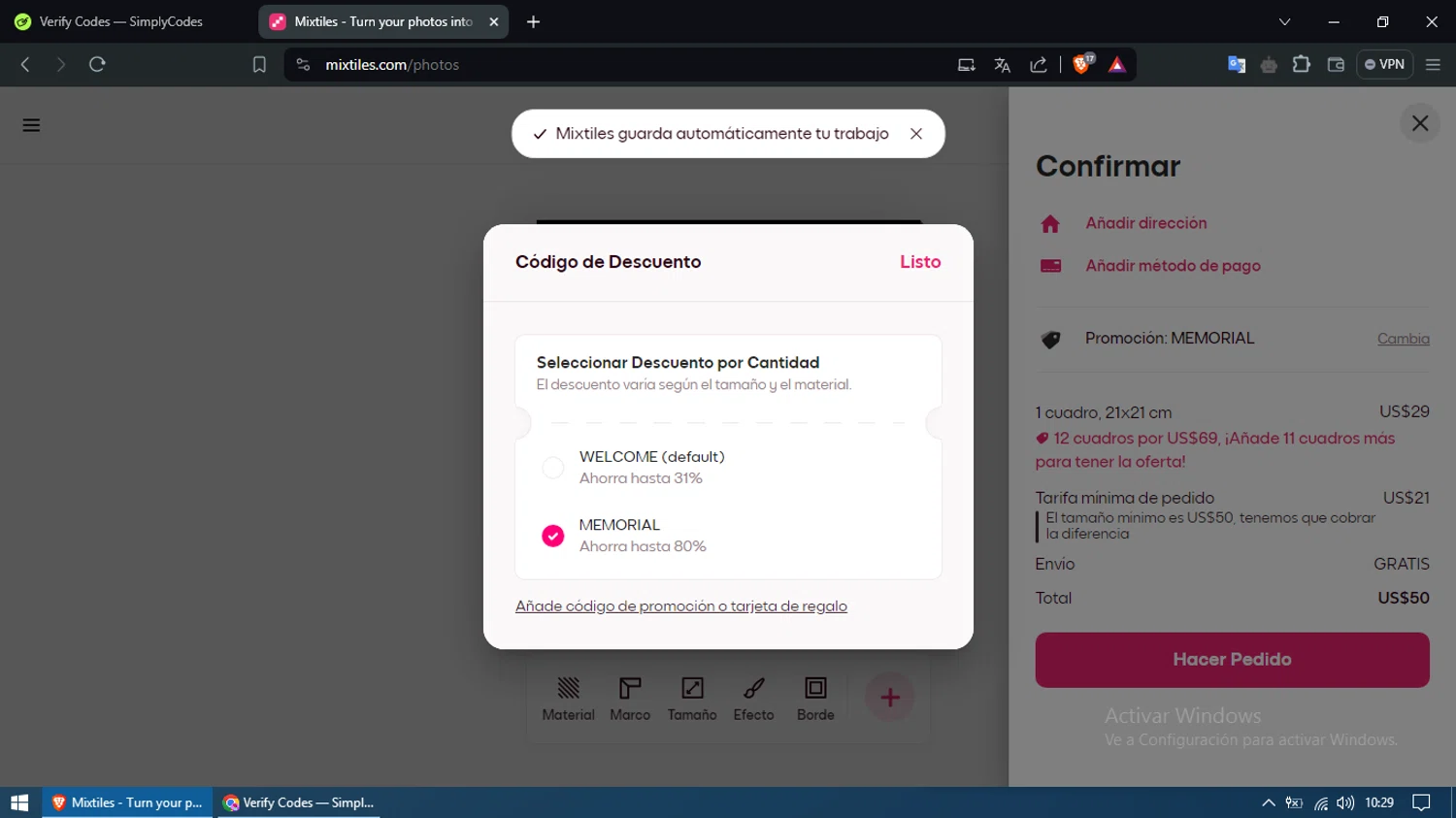Translate this page icon

pos(1002,65)
